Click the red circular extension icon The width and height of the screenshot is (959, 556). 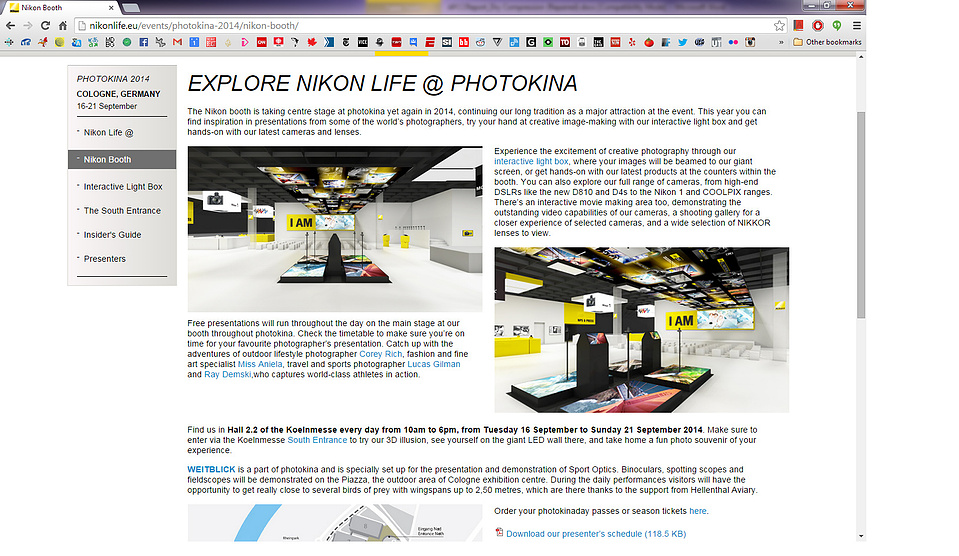[x=817, y=26]
